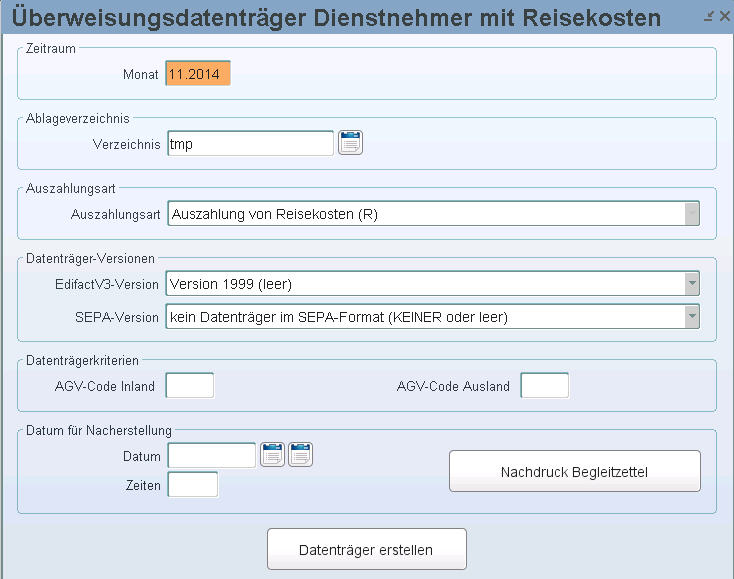Click the Version 1999 (leer) text
The height and width of the screenshot is (579, 734).
click(231, 284)
